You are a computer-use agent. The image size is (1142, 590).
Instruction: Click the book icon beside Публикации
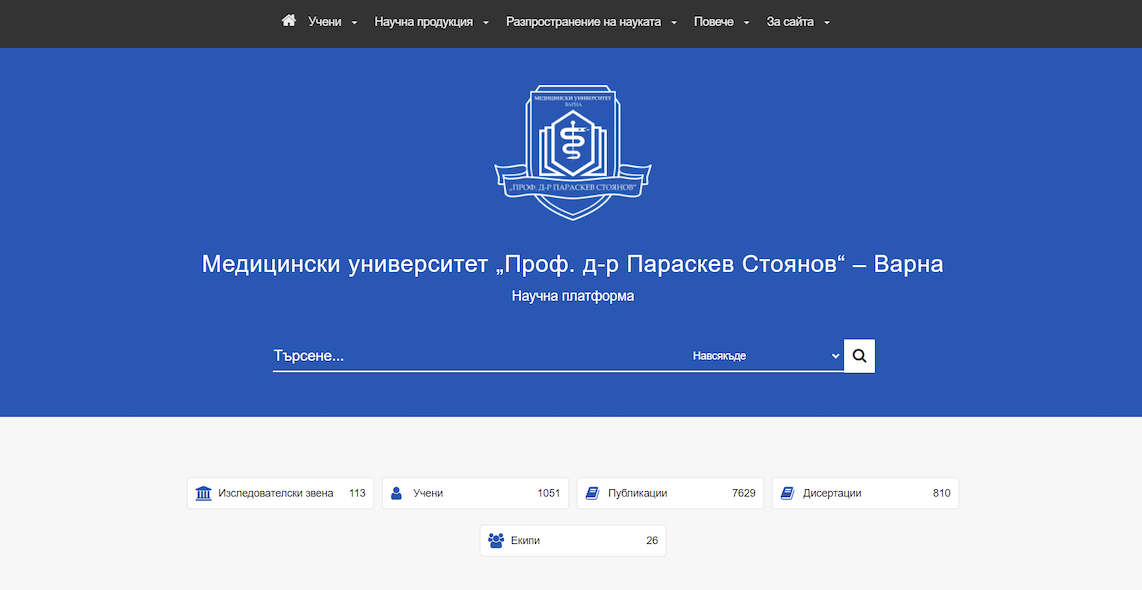592,493
